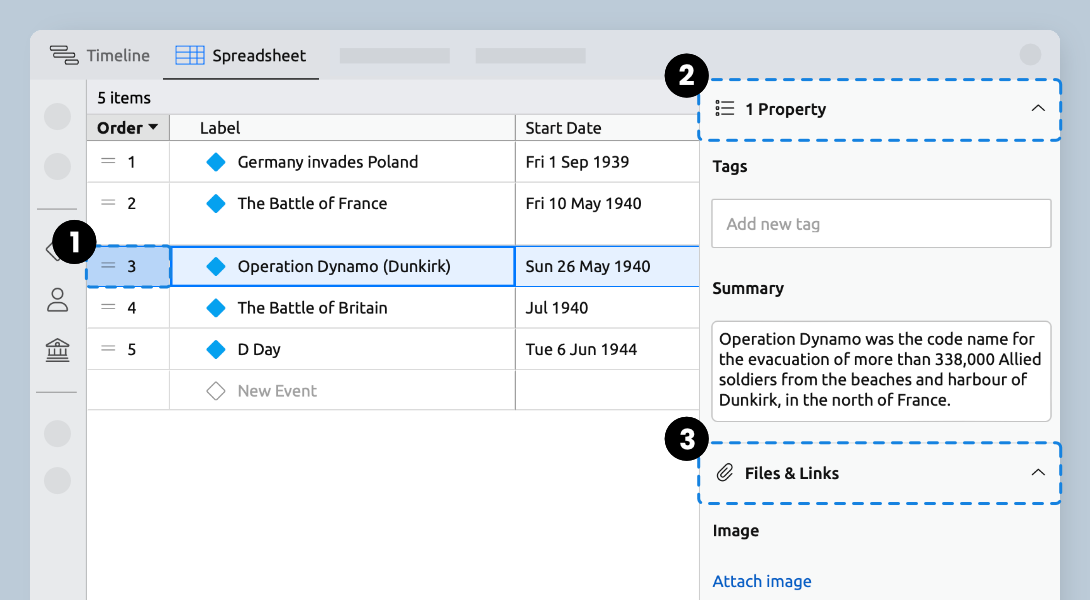Viewport: 1090px width, 600px height.
Task: Click the Attach image link
Action: [x=762, y=581]
